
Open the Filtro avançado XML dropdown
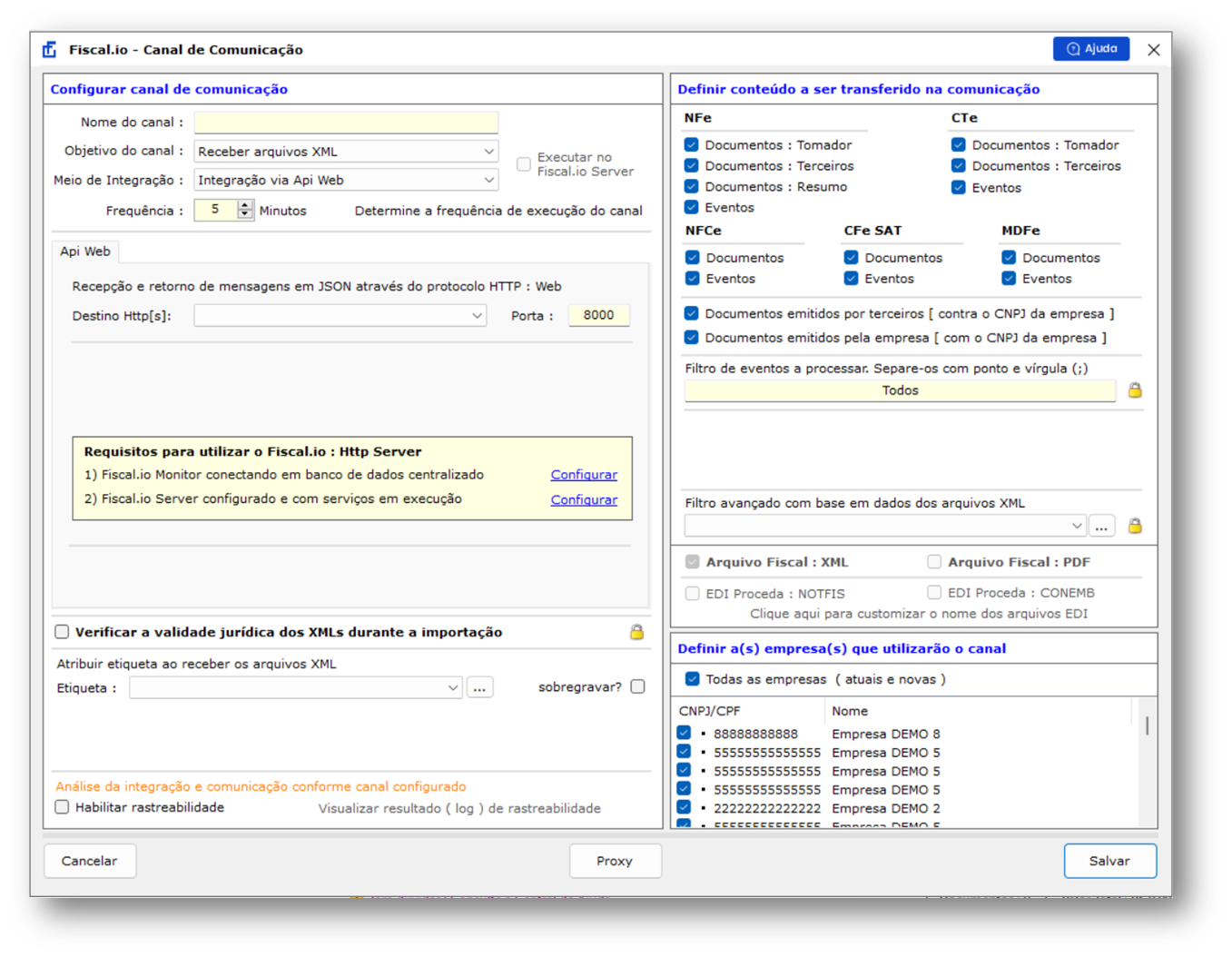885,526
